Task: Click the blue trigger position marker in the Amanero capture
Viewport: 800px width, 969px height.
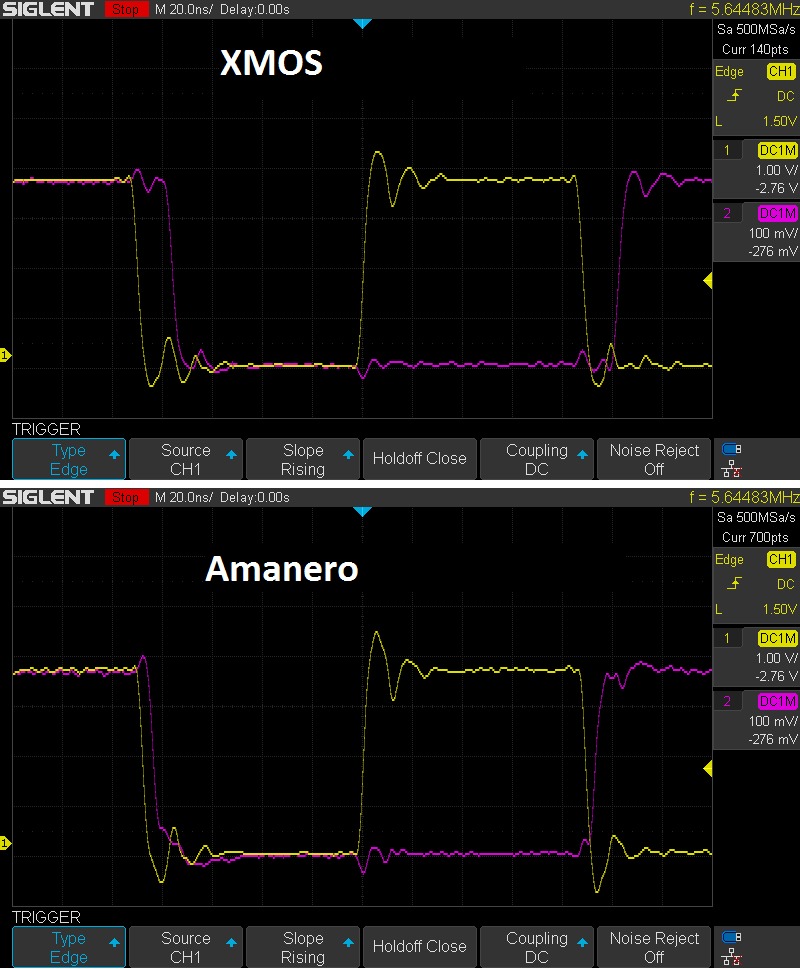Action: point(362,512)
